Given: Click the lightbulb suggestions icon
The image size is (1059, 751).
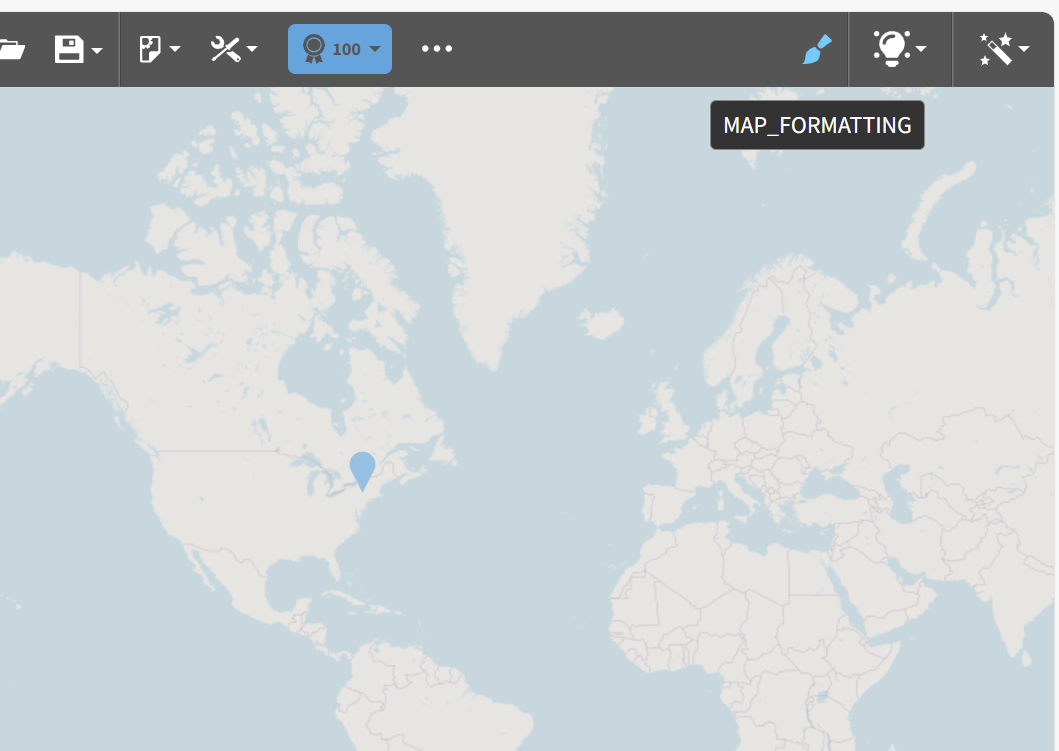Looking at the screenshot, I should (893, 47).
